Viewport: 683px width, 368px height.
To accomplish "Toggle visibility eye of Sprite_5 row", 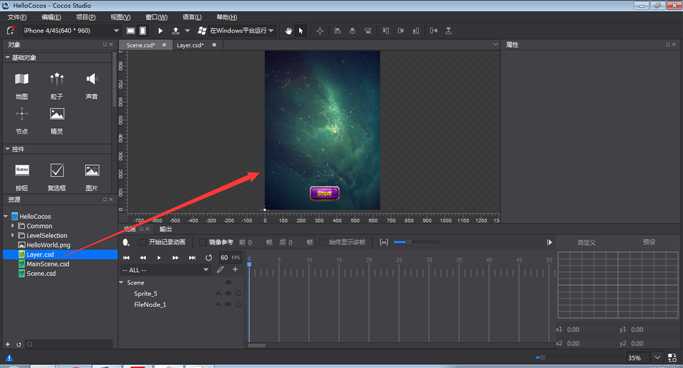I will 228,294.
